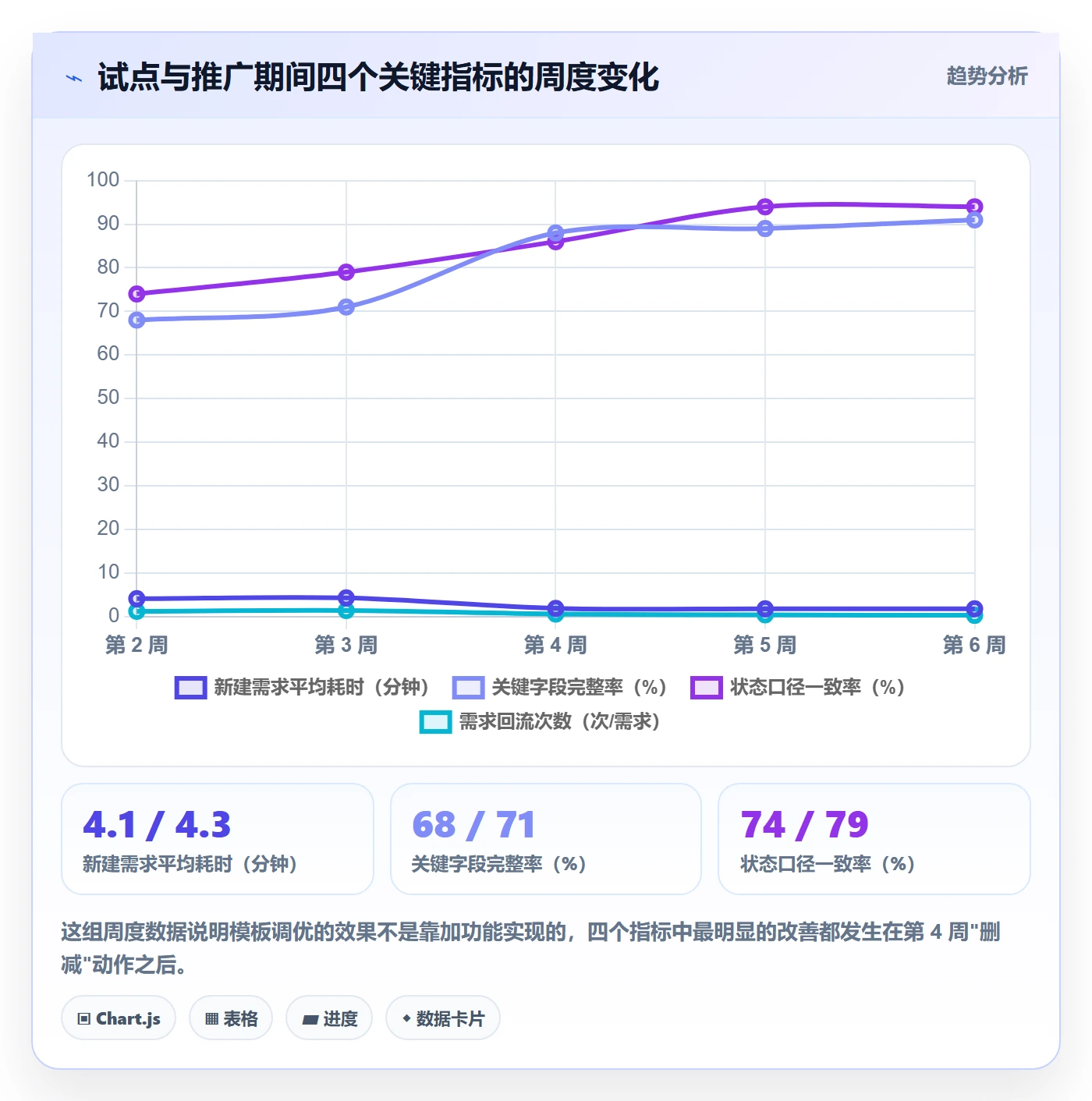Viewport: 1092px width, 1101px height.
Task: Click the light blue data point at 第 3 周 (71)
Action: 346,307
